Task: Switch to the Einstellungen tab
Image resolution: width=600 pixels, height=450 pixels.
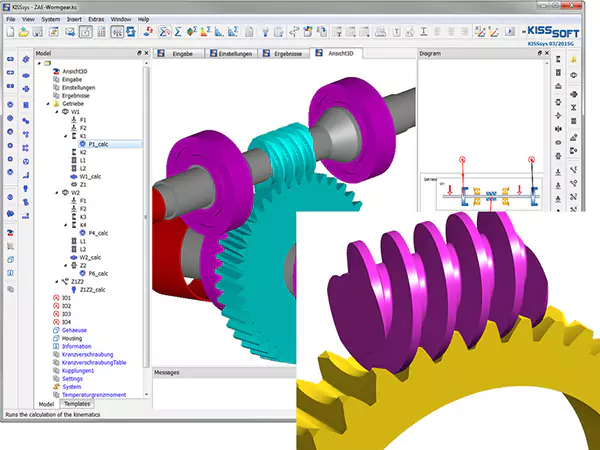Action: point(237,53)
